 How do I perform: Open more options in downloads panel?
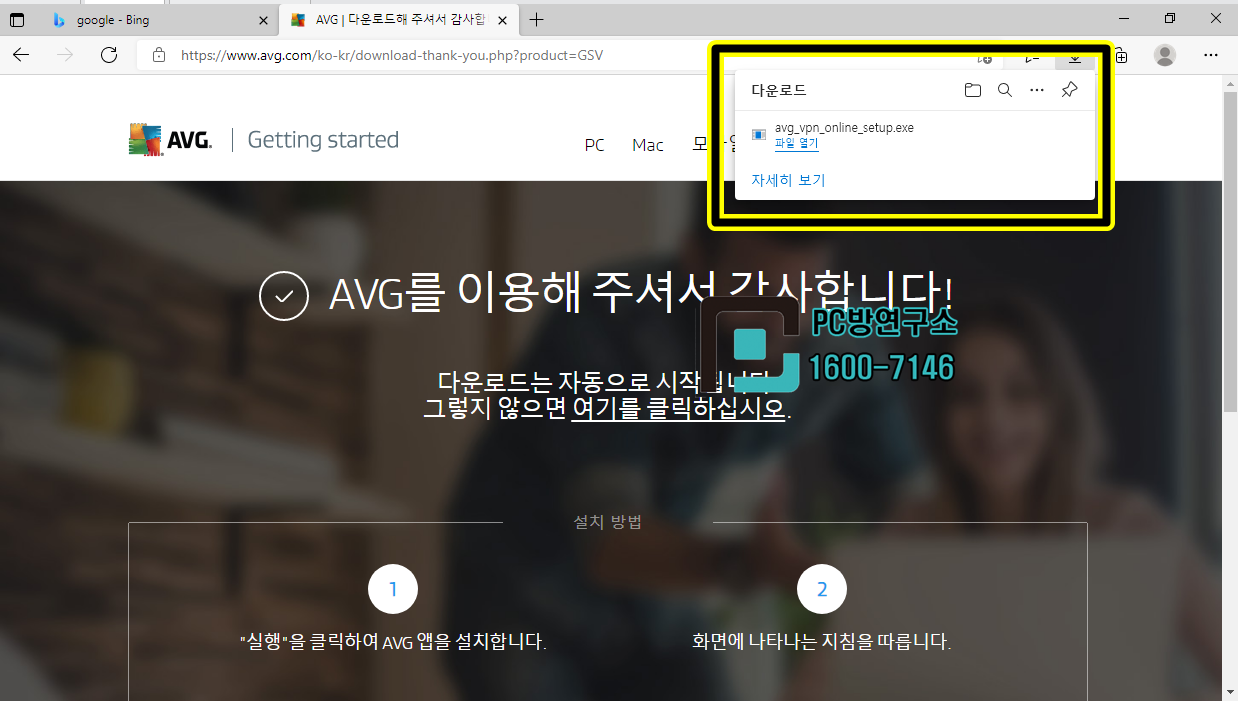click(x=1037, y=90)
